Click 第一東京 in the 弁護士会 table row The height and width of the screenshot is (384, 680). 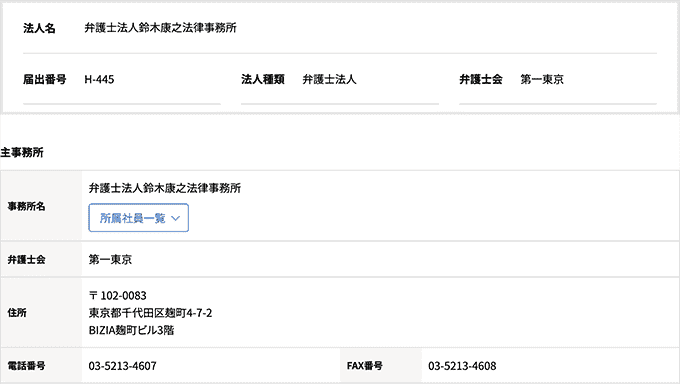[110, 259]
